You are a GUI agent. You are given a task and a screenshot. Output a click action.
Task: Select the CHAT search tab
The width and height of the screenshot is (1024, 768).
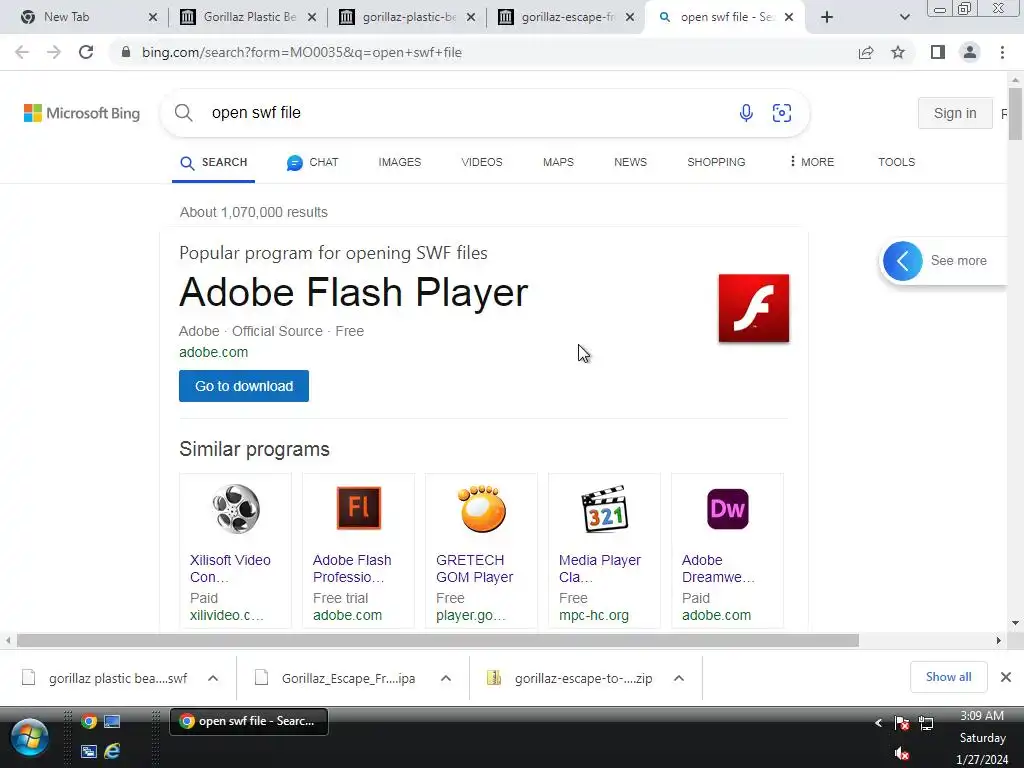(313, 162)
